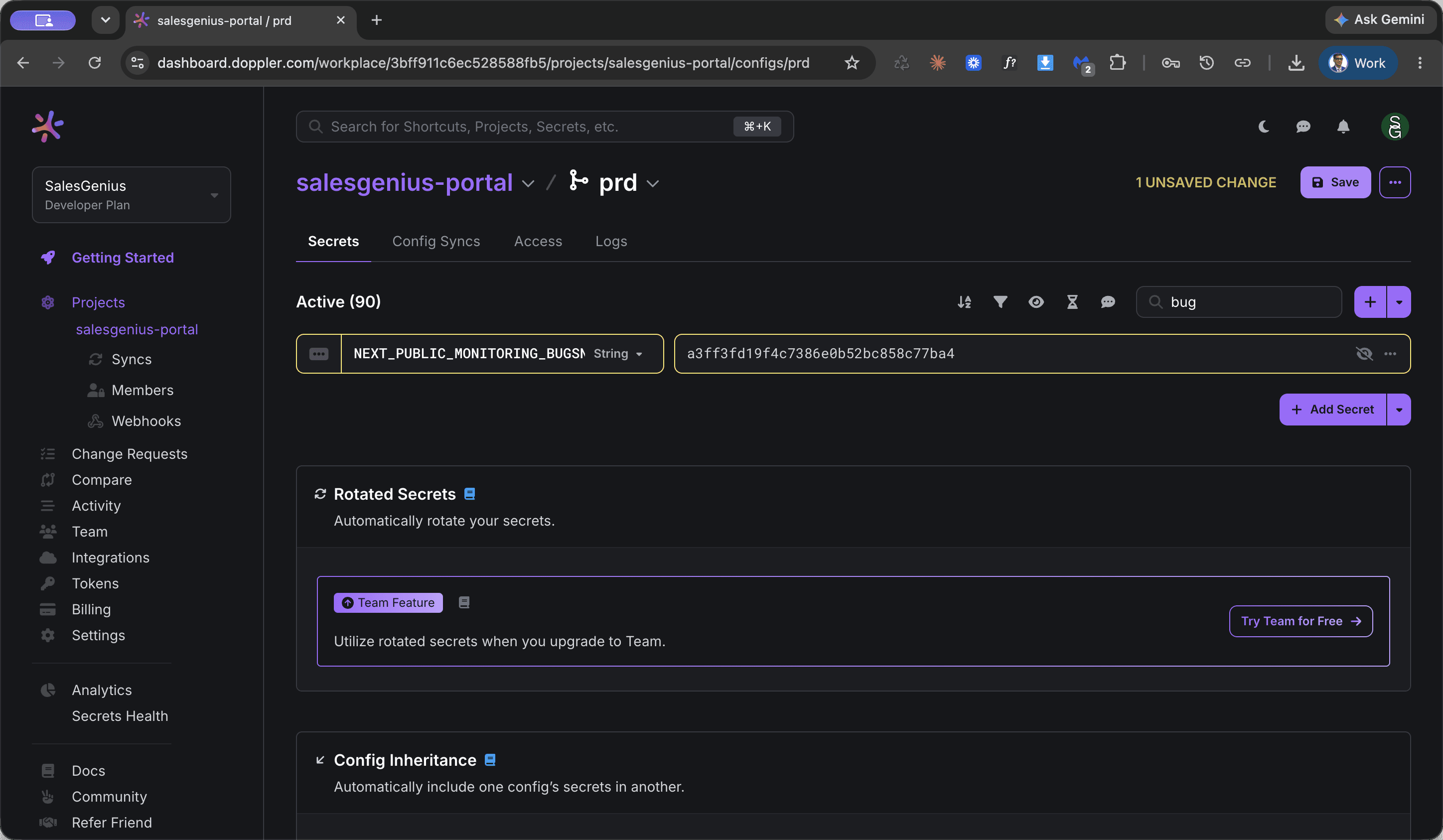Viewport: 1443px width, 840px height.
Task: Click the Doppler logo in sidebar
Action: 47,126
